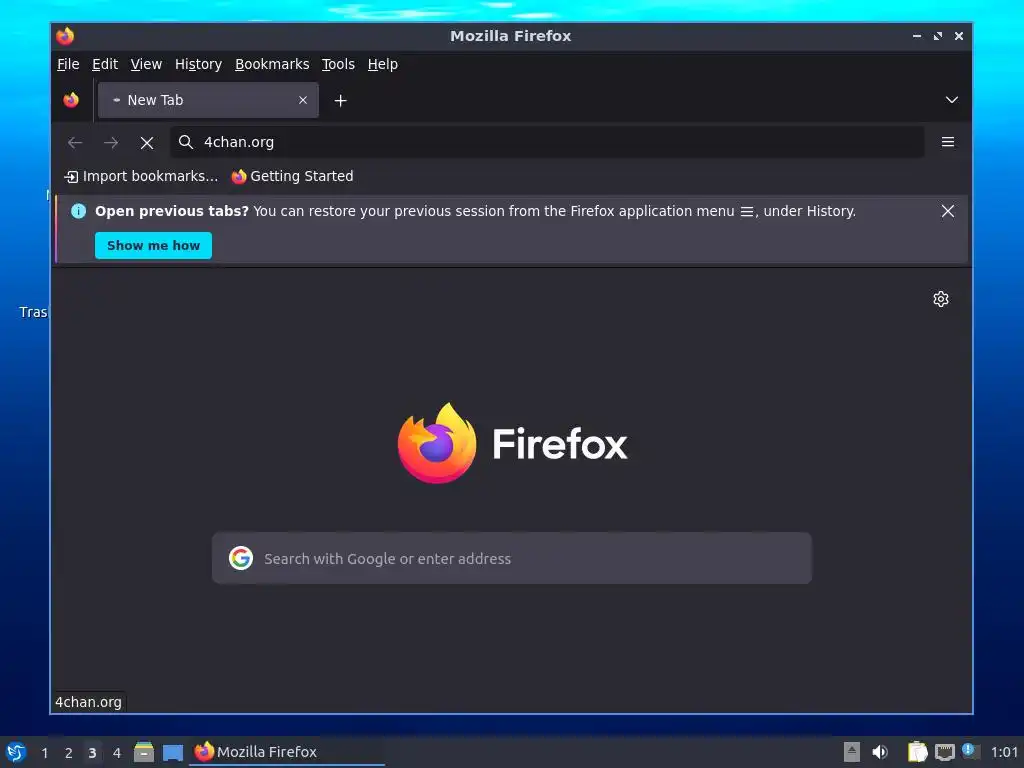This screenshot has height=768, width=1024.
Task: Click Import bookmarks bookmark toolbar item
Action: (x=141, y=176)
